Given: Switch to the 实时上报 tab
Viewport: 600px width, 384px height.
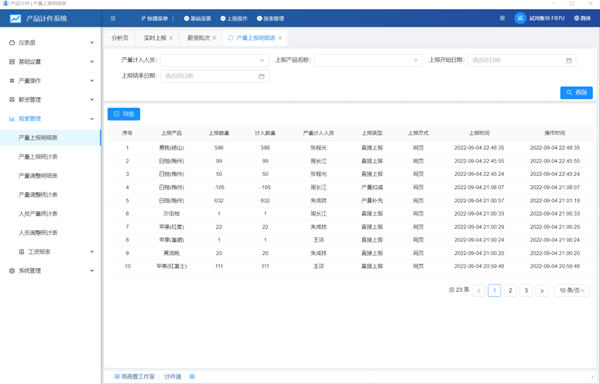Looking at the screenshot, I should [155, 38].
